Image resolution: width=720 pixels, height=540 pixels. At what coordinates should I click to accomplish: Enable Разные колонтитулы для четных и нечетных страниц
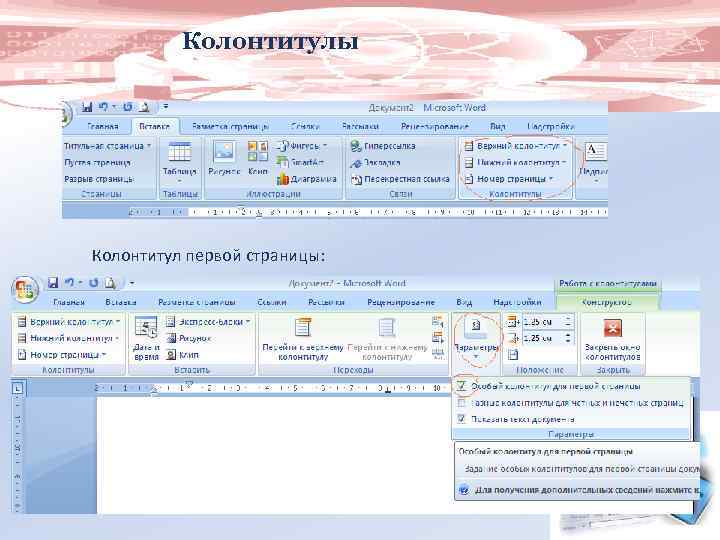[462, 403]
